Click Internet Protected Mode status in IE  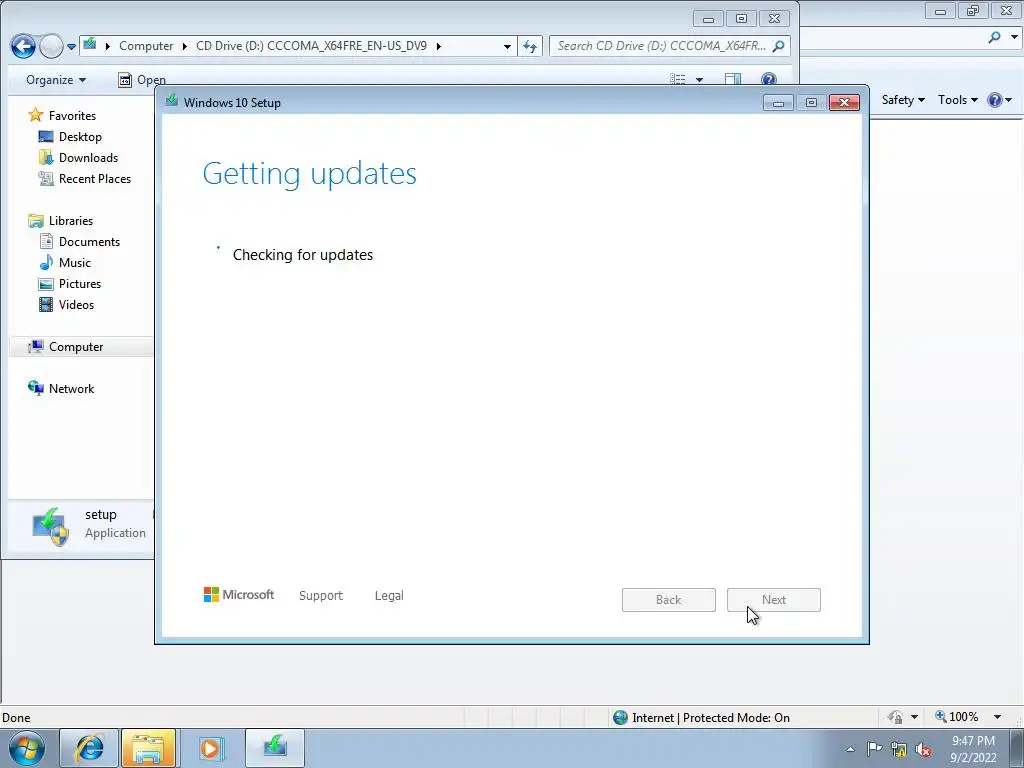point(701,718)
